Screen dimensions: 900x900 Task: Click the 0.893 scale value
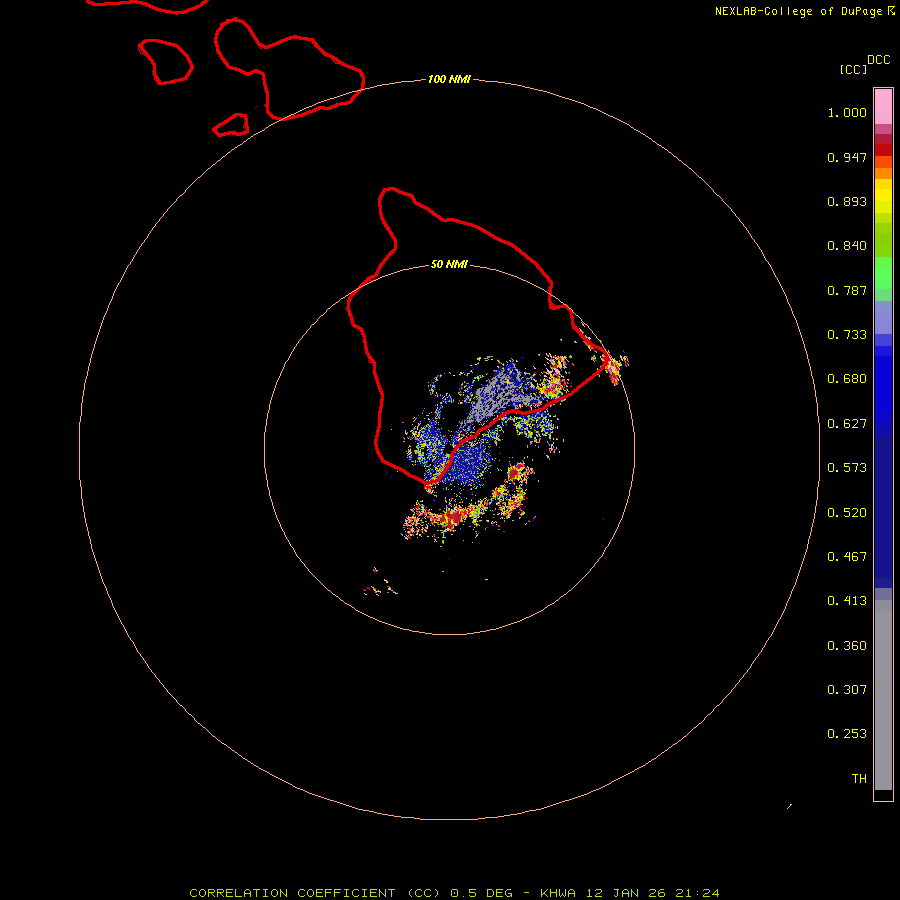[x=847, y=201]
